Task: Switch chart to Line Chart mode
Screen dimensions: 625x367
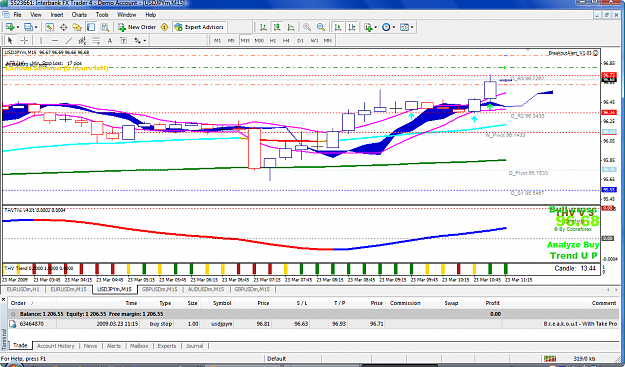Action: [x=291, y=27]
